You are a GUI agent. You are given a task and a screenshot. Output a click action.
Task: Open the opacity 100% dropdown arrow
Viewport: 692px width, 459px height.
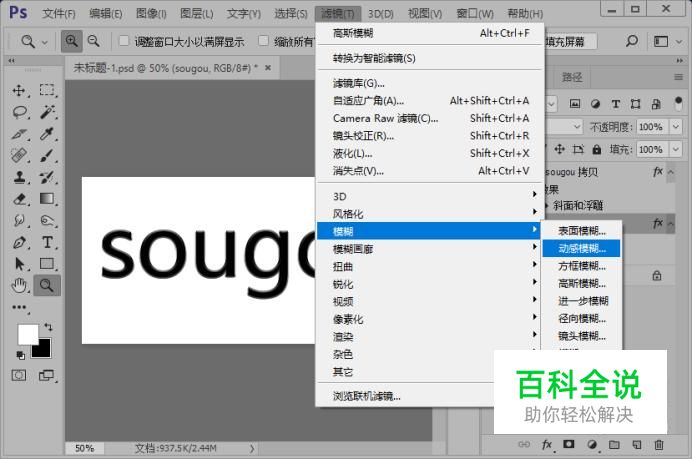click(676, 127)
